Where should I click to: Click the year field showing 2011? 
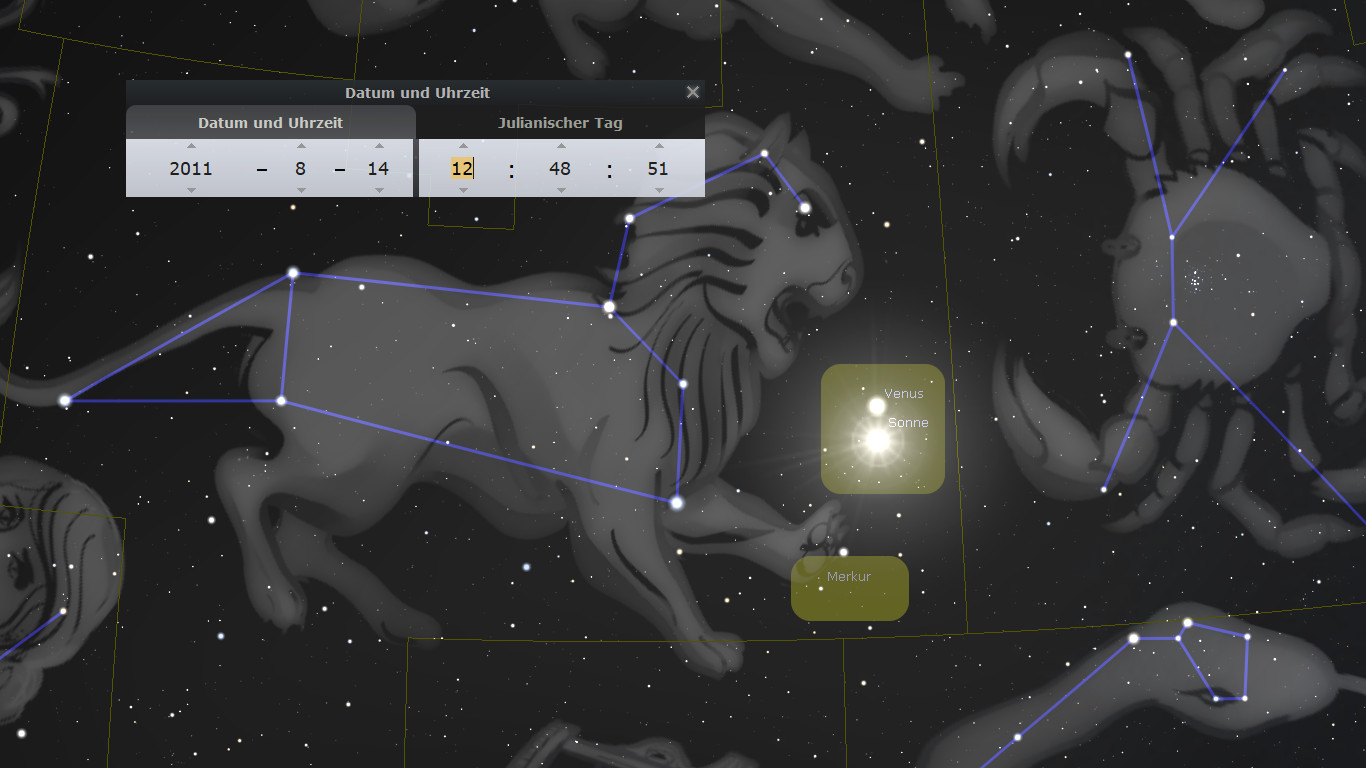tap(191, 168)
